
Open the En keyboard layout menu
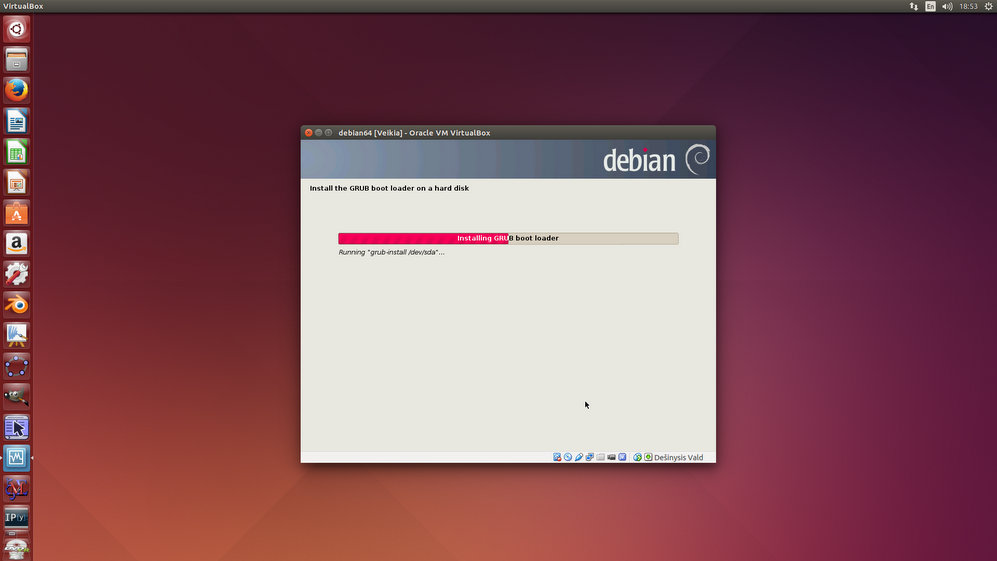click(x=930, y=6)
